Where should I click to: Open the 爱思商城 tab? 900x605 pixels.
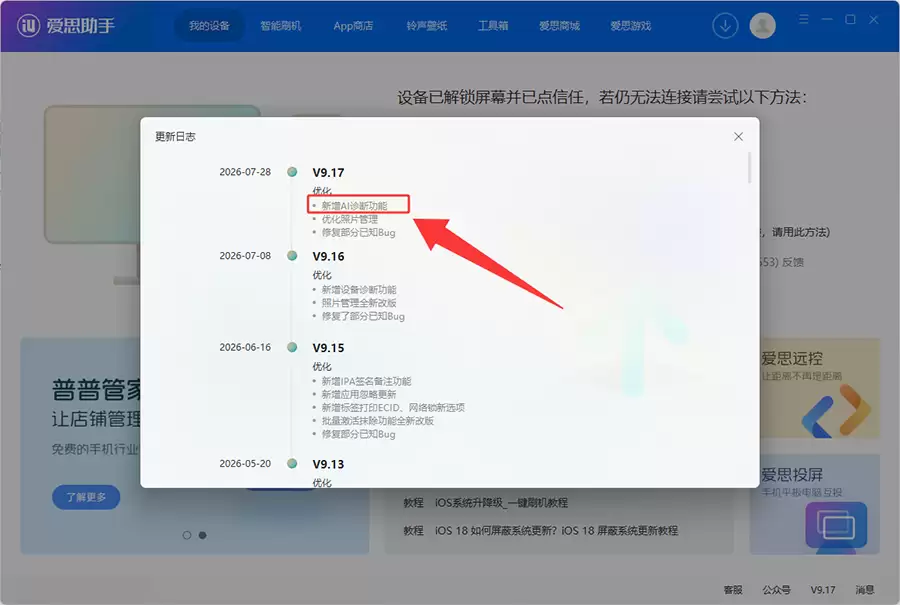[559, 26]
